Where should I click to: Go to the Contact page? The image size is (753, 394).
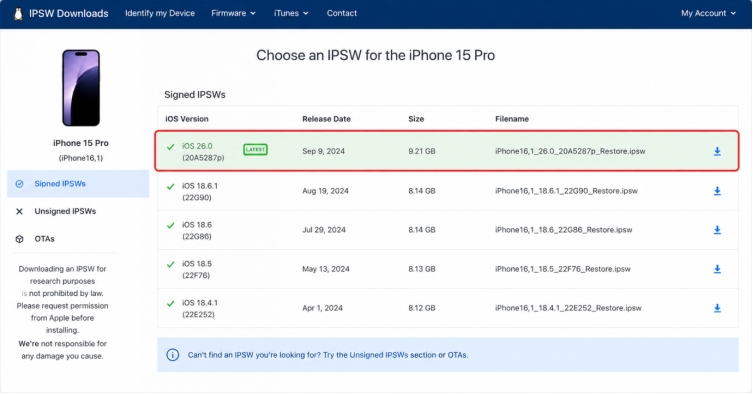coord(341,13)
